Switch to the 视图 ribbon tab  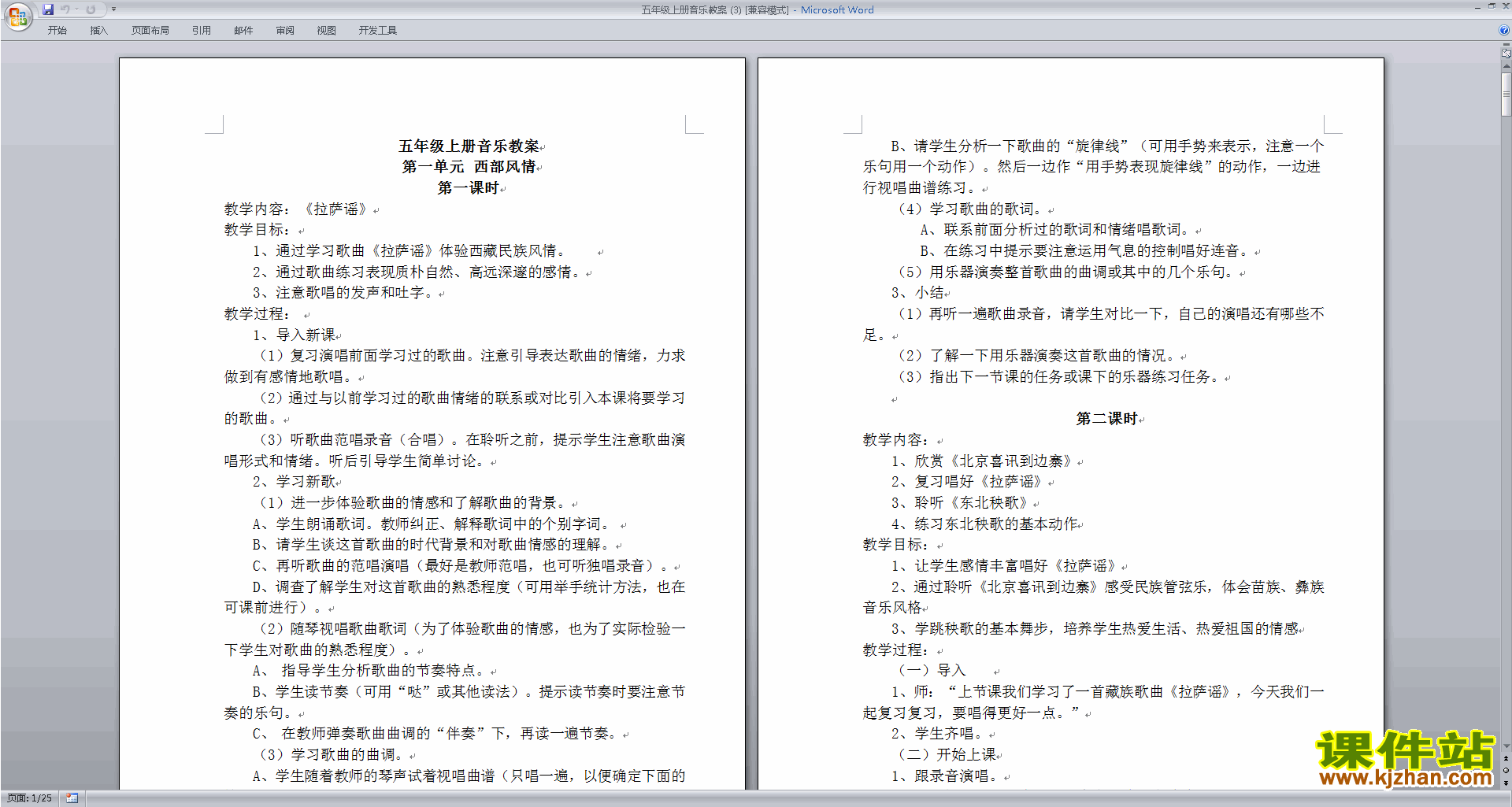click(327, 31)
